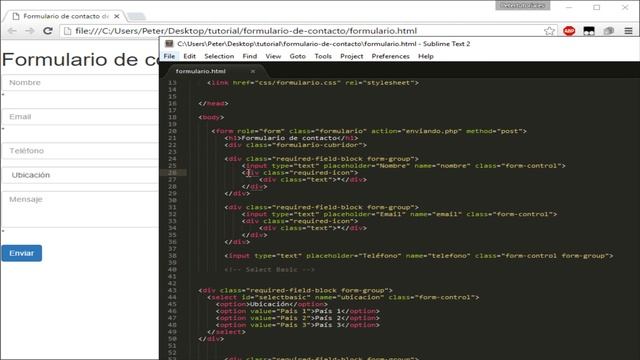Click the gray extension icon in Chrome toolbar
Image resolution: width=640 pixels, height=360 pixels.
(x=609, y=31)
